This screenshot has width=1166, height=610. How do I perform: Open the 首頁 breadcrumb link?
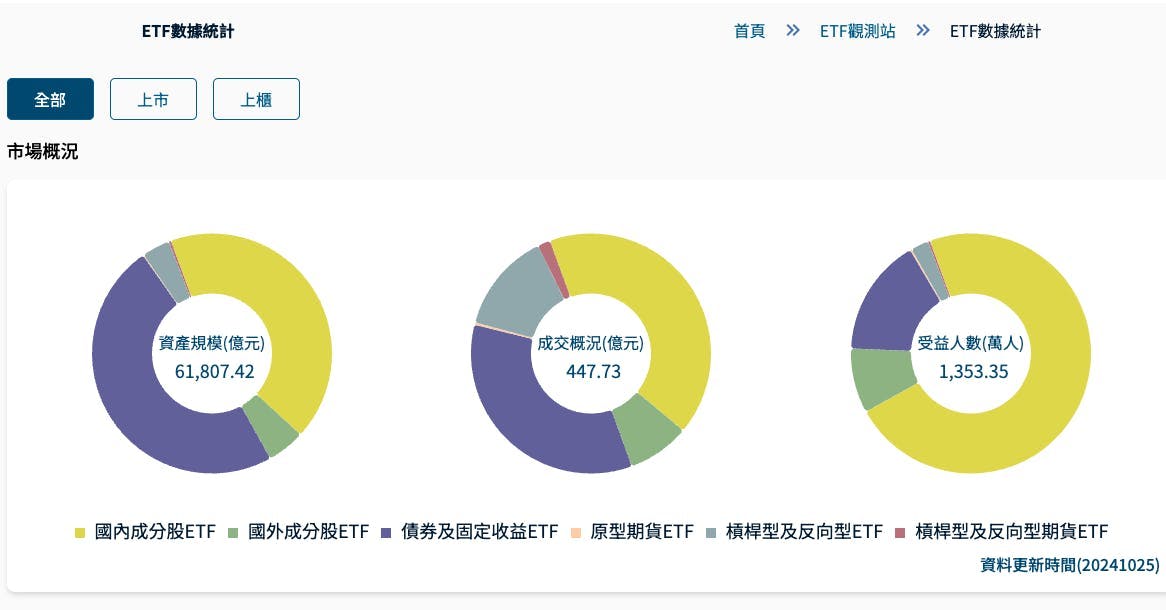coord(749,31)
